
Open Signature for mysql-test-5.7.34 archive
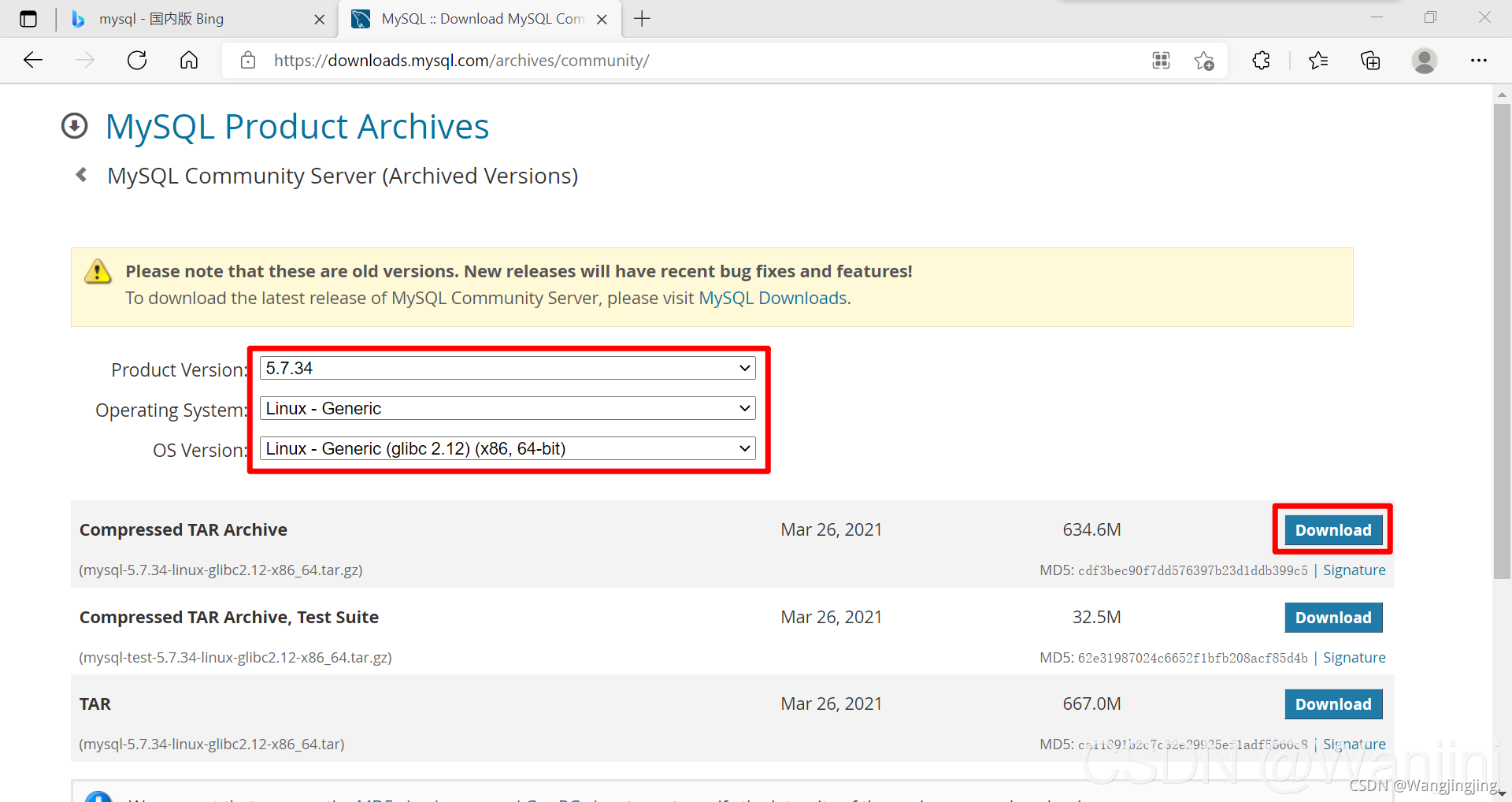click(x=1354, y=658)
